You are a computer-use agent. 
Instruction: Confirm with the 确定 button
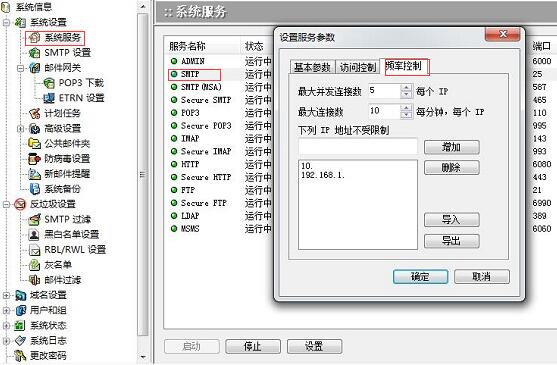click(420, 277)
